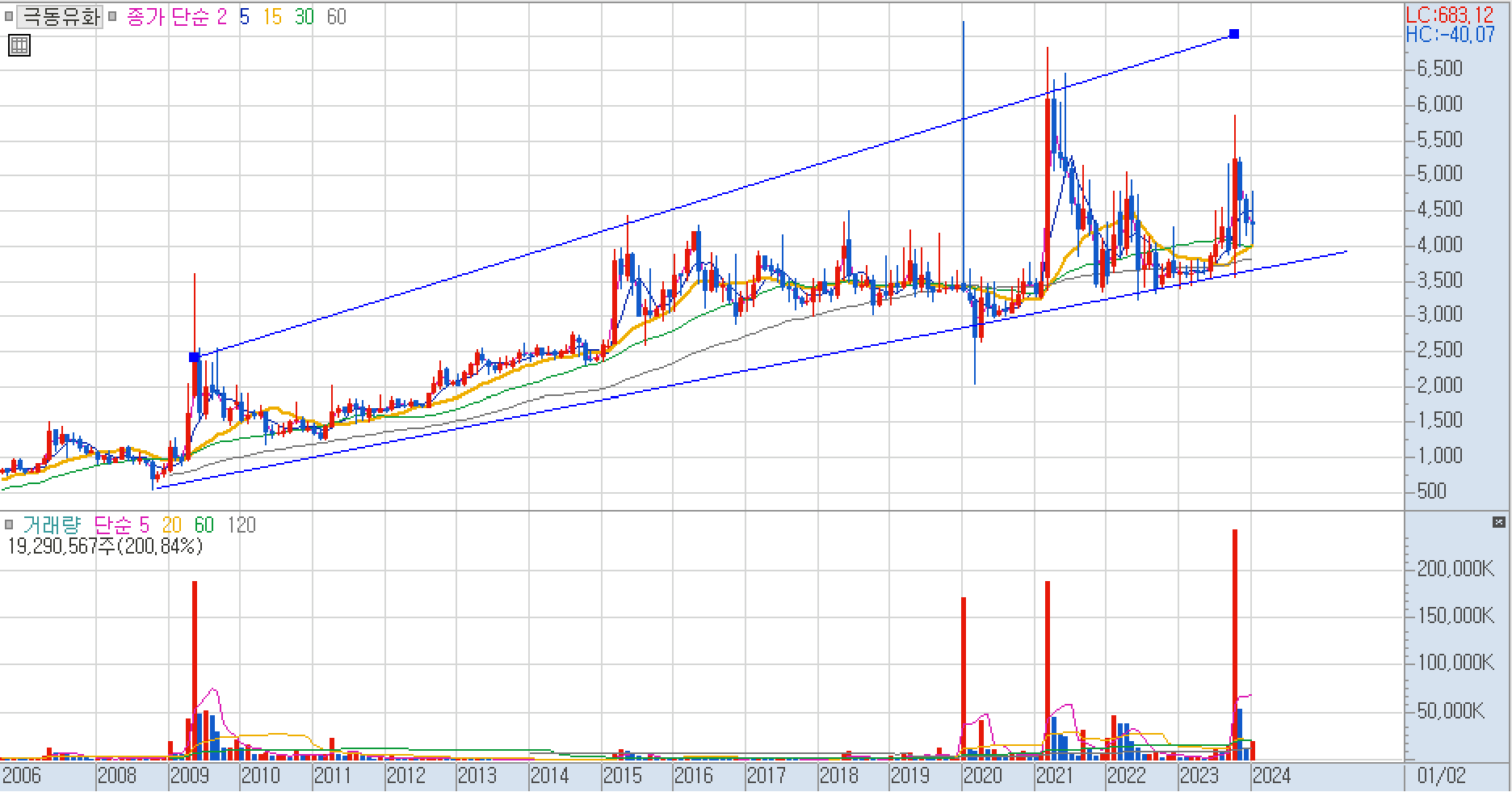Toggle the square marker before 종가 단순
1512x792 pixels.
[112, 16]
